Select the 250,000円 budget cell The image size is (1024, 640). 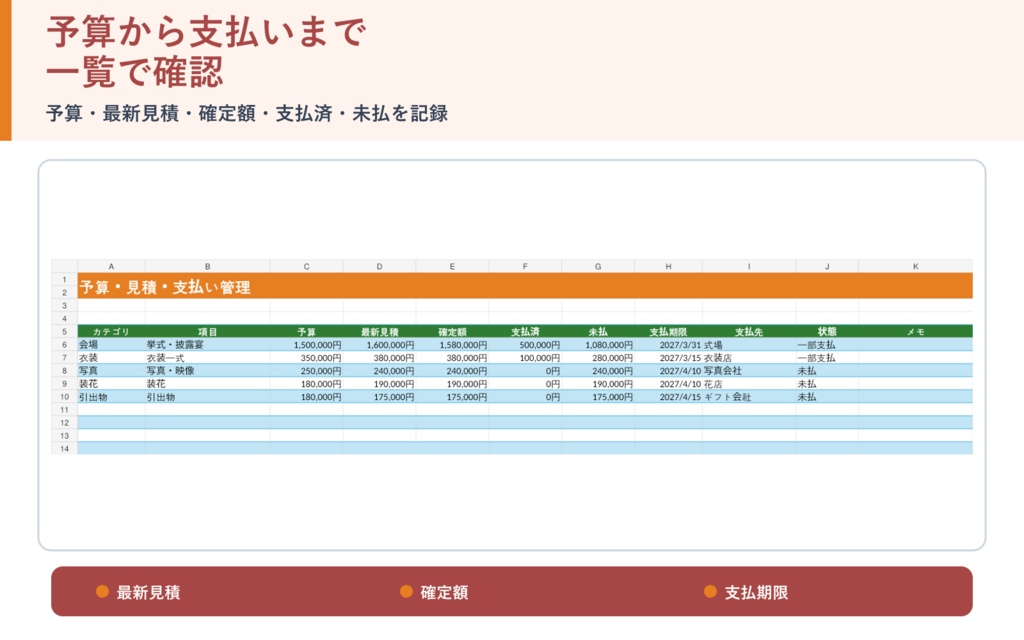[306, 370]
